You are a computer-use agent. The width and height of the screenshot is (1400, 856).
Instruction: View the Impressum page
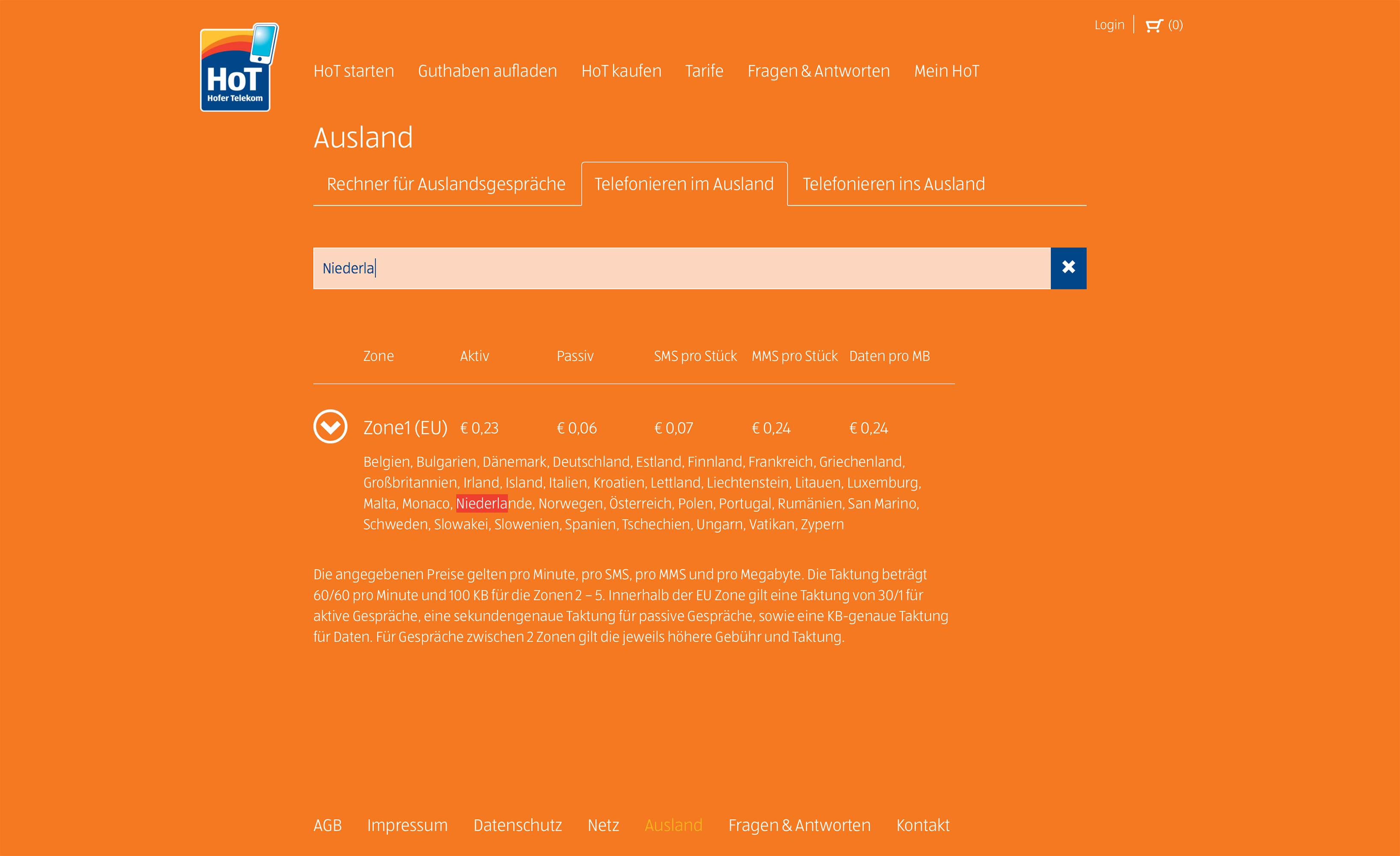click(x=407, y=825)
